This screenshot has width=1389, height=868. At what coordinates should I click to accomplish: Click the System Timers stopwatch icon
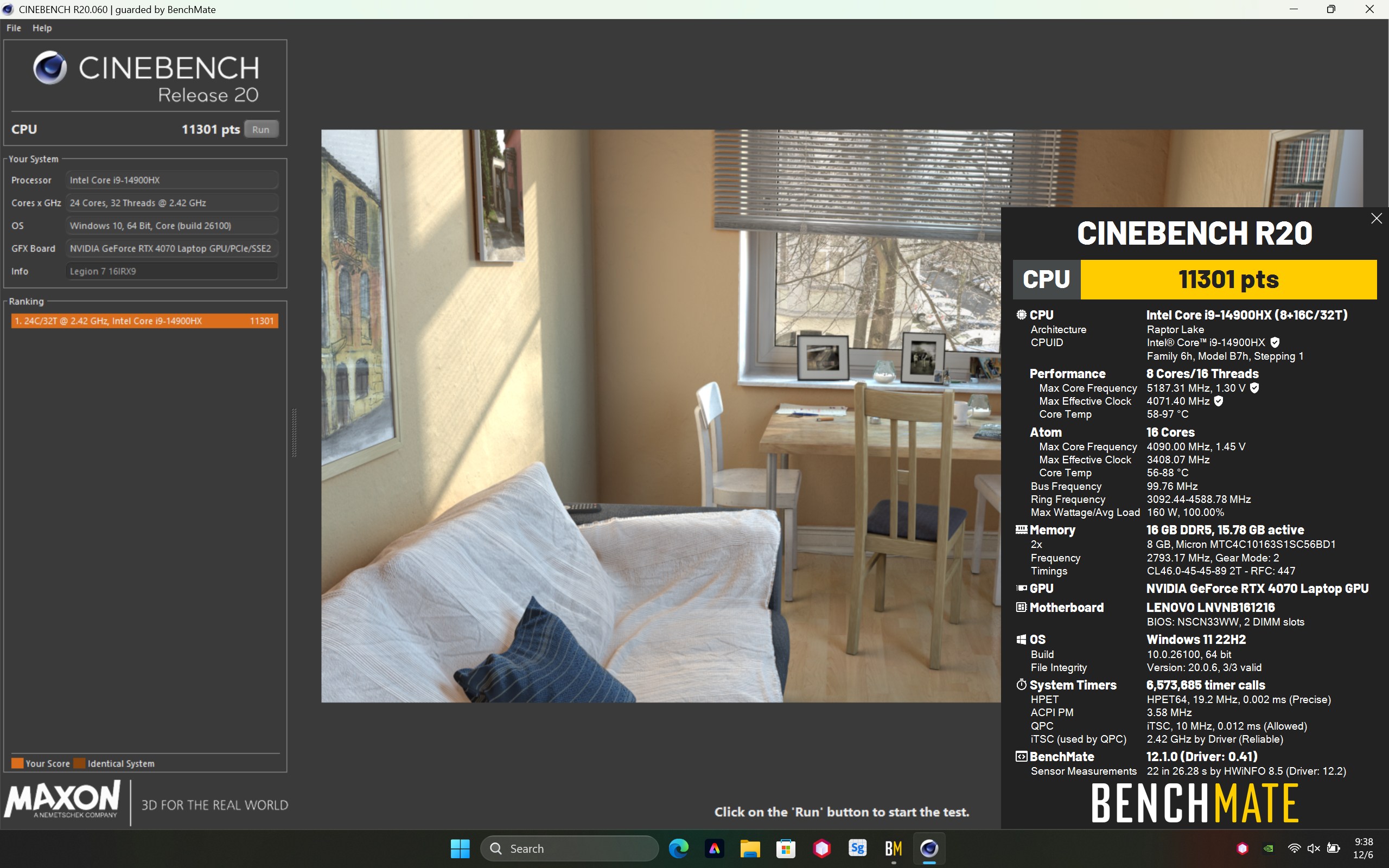point(1021,684)
